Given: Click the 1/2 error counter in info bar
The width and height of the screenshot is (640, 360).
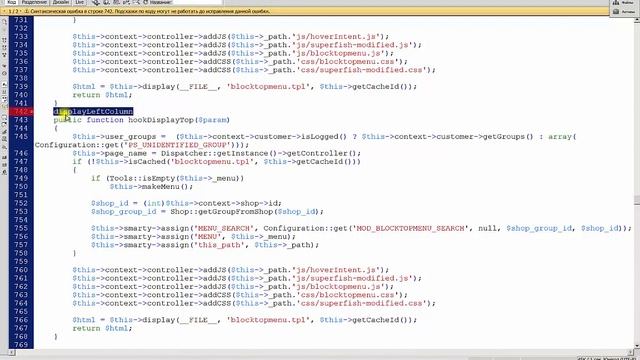Looking at the screenshot, I should point(13,11).
